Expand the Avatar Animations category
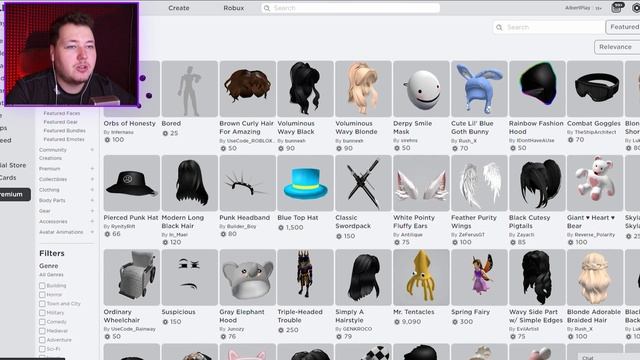Viewport: 640px width, 360px height. point(92,232)
